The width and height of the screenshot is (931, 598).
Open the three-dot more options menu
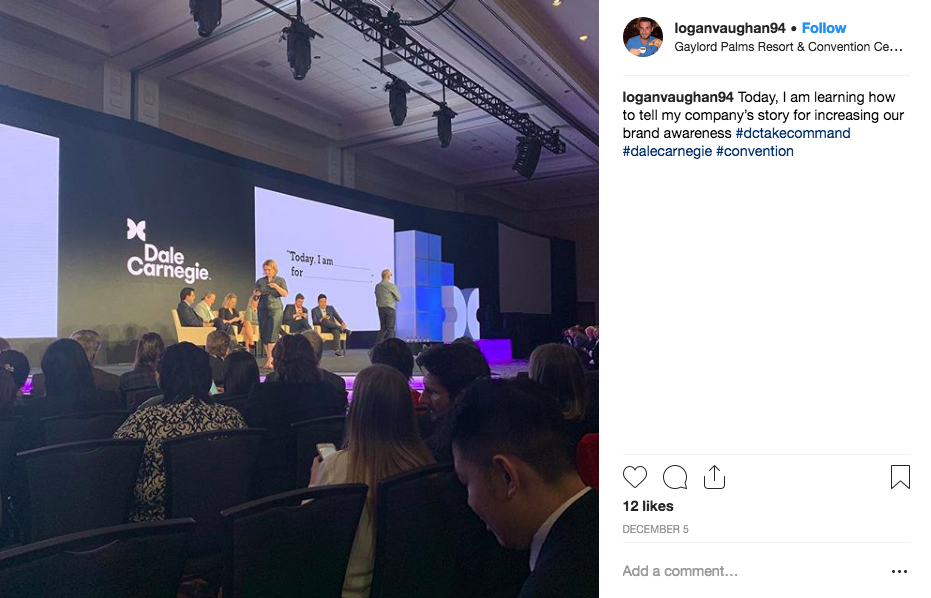(899, 571)
